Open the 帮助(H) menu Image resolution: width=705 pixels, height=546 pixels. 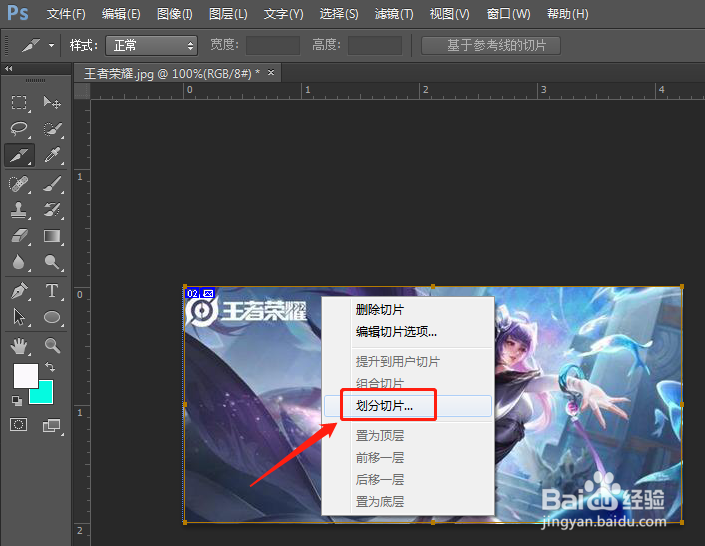567,14
